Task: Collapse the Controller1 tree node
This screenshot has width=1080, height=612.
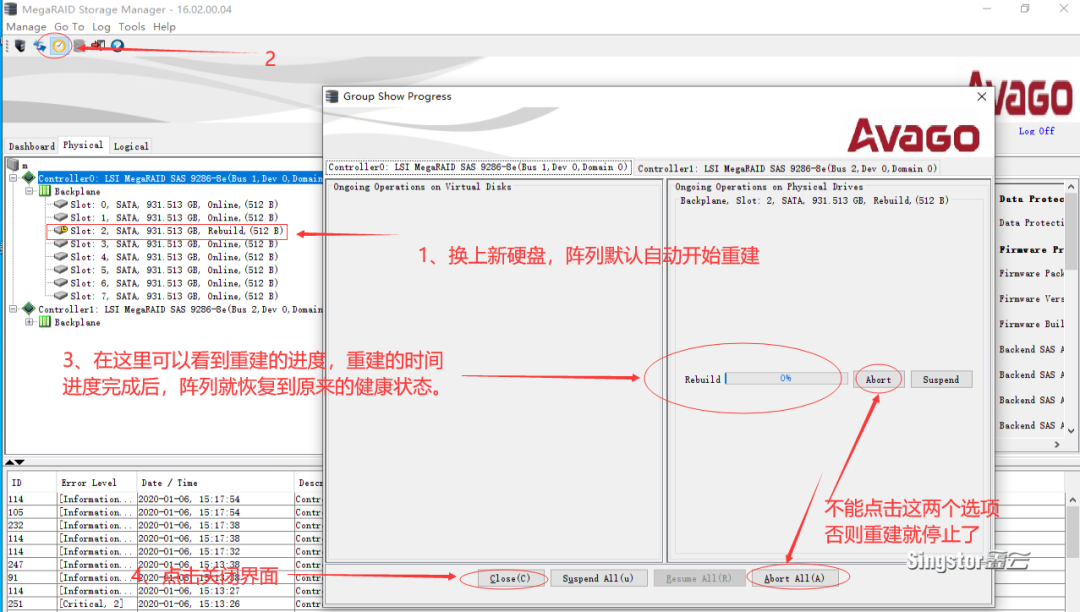Action: [x=13, y=309]
